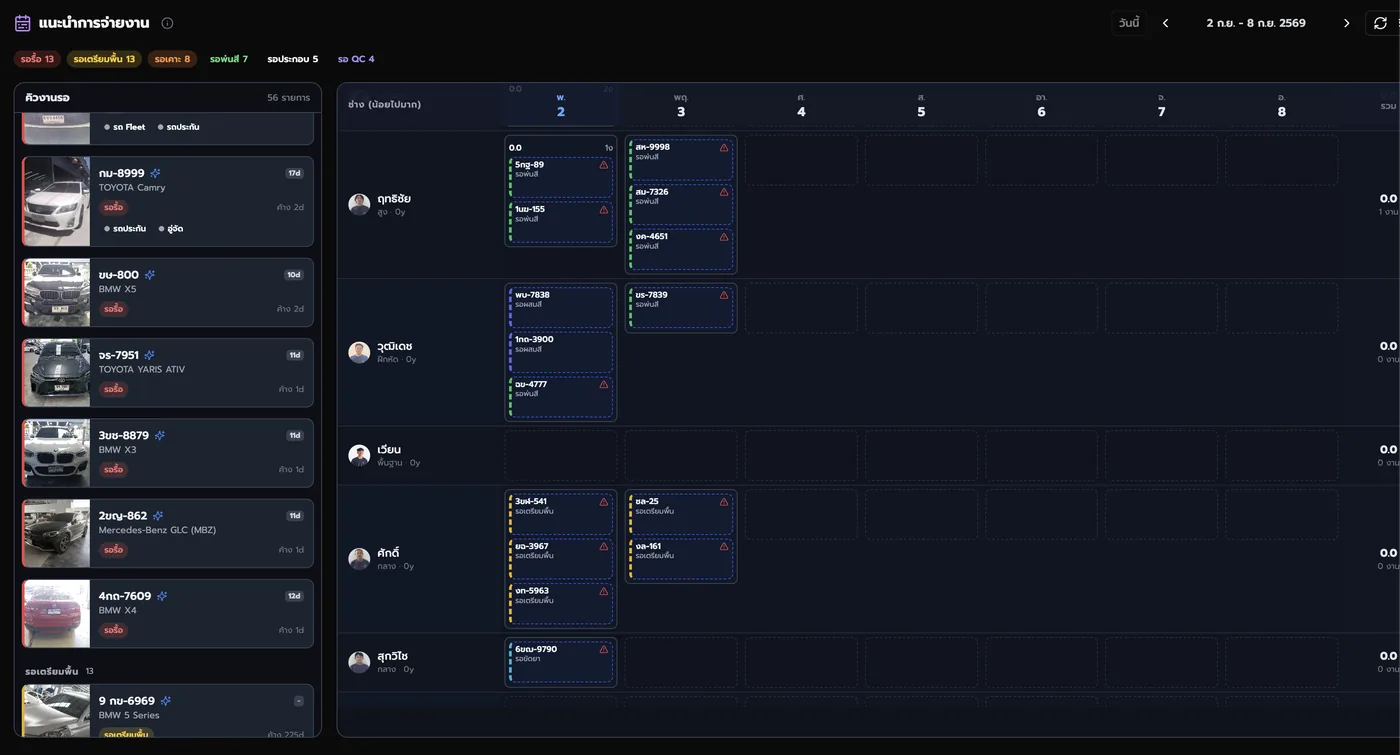1400x755 pixels.
Task: Open the TOYOTA YARIS ATIV thumbnail
Action: 57,372
